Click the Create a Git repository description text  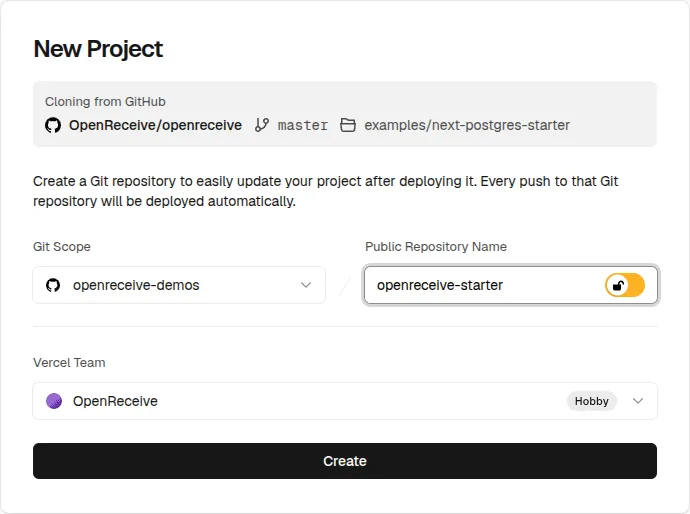[326, 191]
